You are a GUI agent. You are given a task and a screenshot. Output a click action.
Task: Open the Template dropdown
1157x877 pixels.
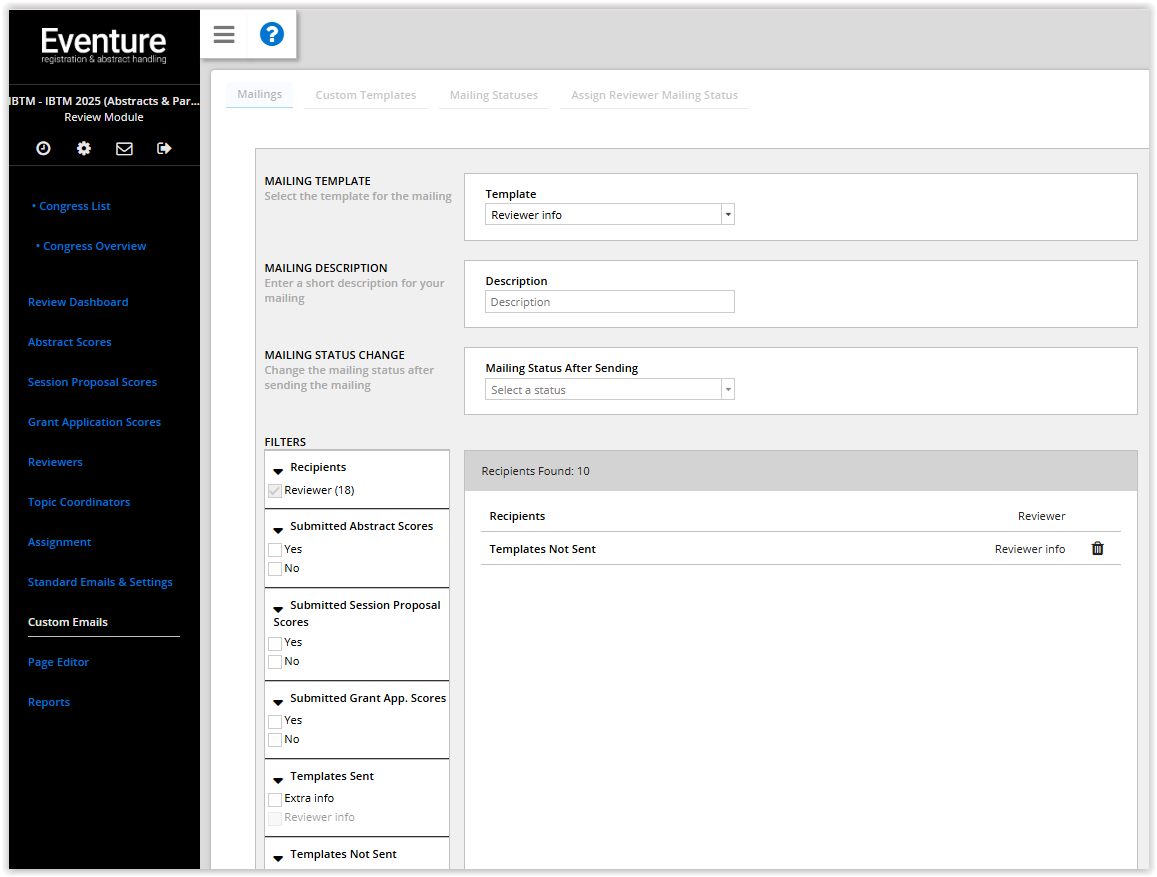click(x=609, y=215)
